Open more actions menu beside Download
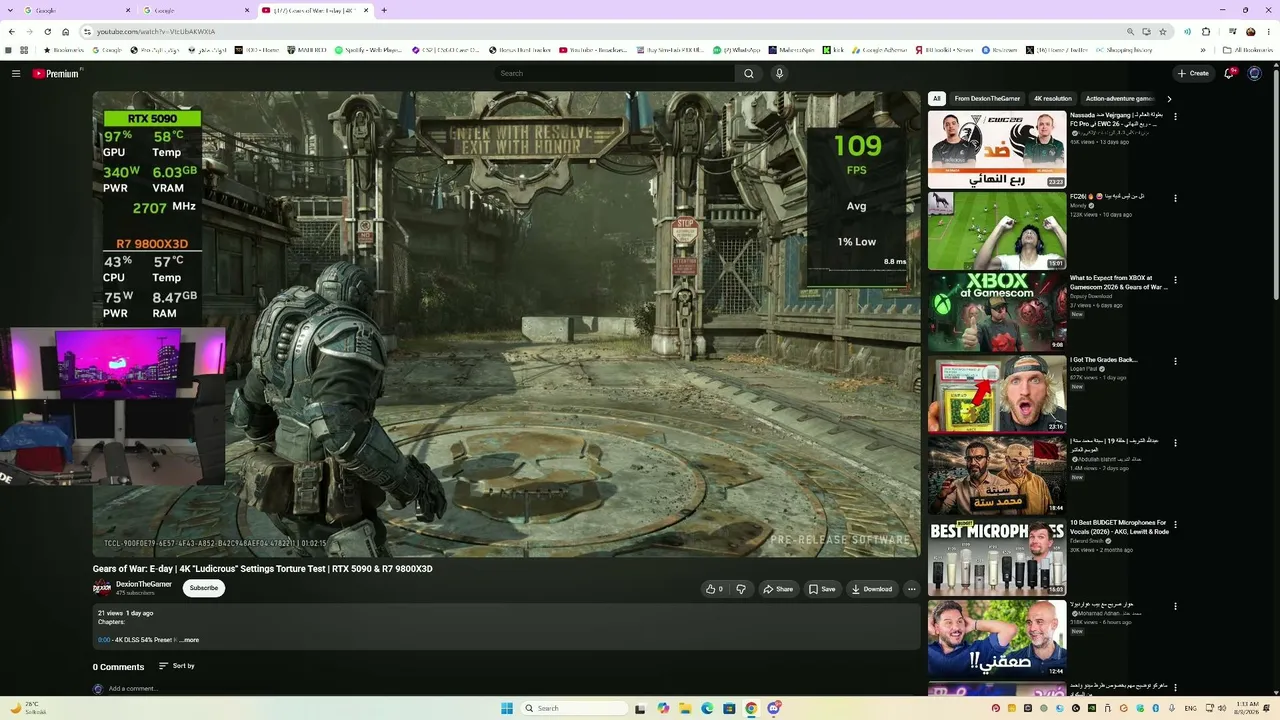Screen dimensions: 1280x720 [x=911, y=589]
